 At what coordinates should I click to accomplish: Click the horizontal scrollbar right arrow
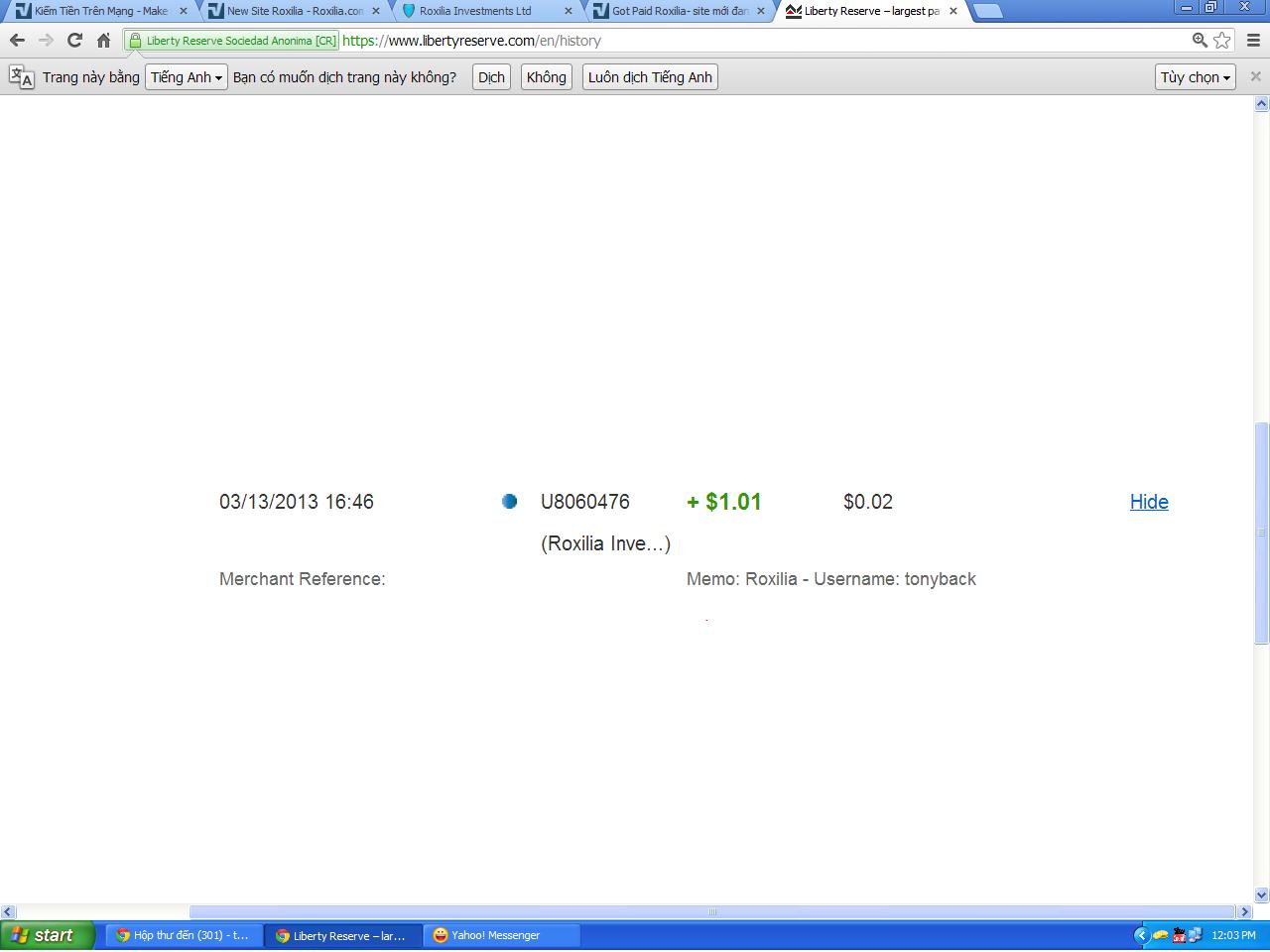pos(1245,911)
